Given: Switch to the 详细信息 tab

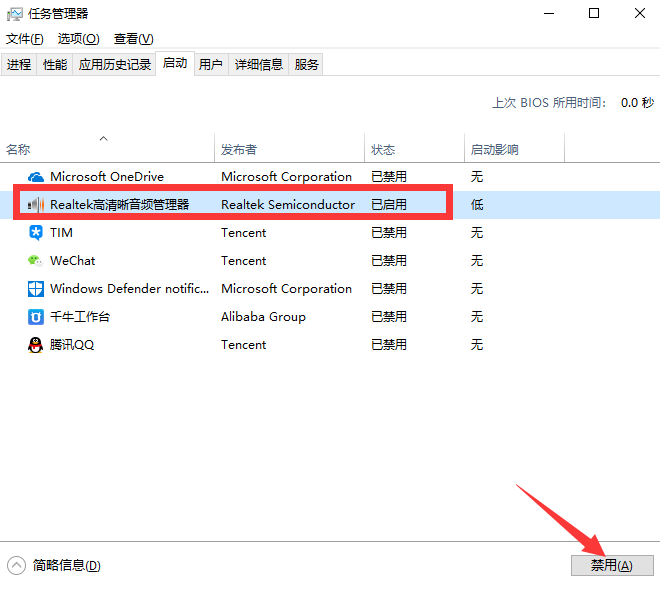Looking at the screenshot, I should point(258,64).
